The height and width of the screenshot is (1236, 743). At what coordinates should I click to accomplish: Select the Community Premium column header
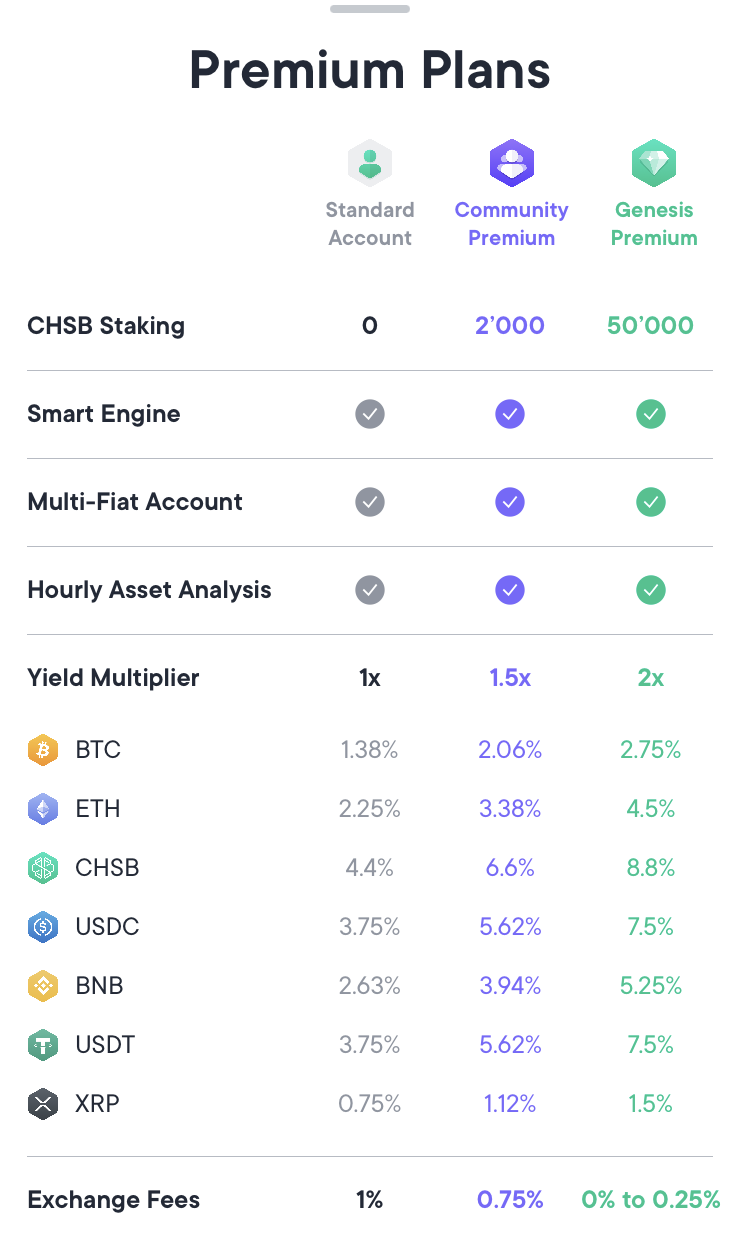pyautogui.click(x=511, y=224)
